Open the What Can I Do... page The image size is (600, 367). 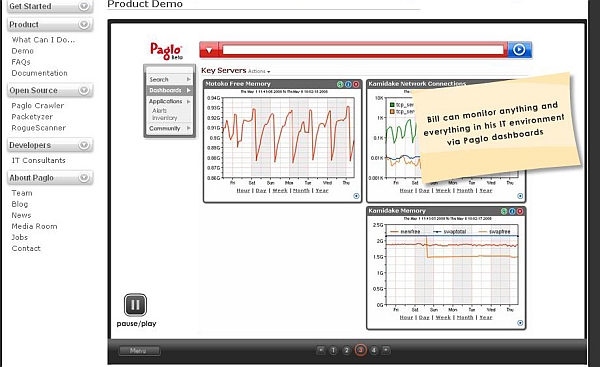tap(43, 40)
